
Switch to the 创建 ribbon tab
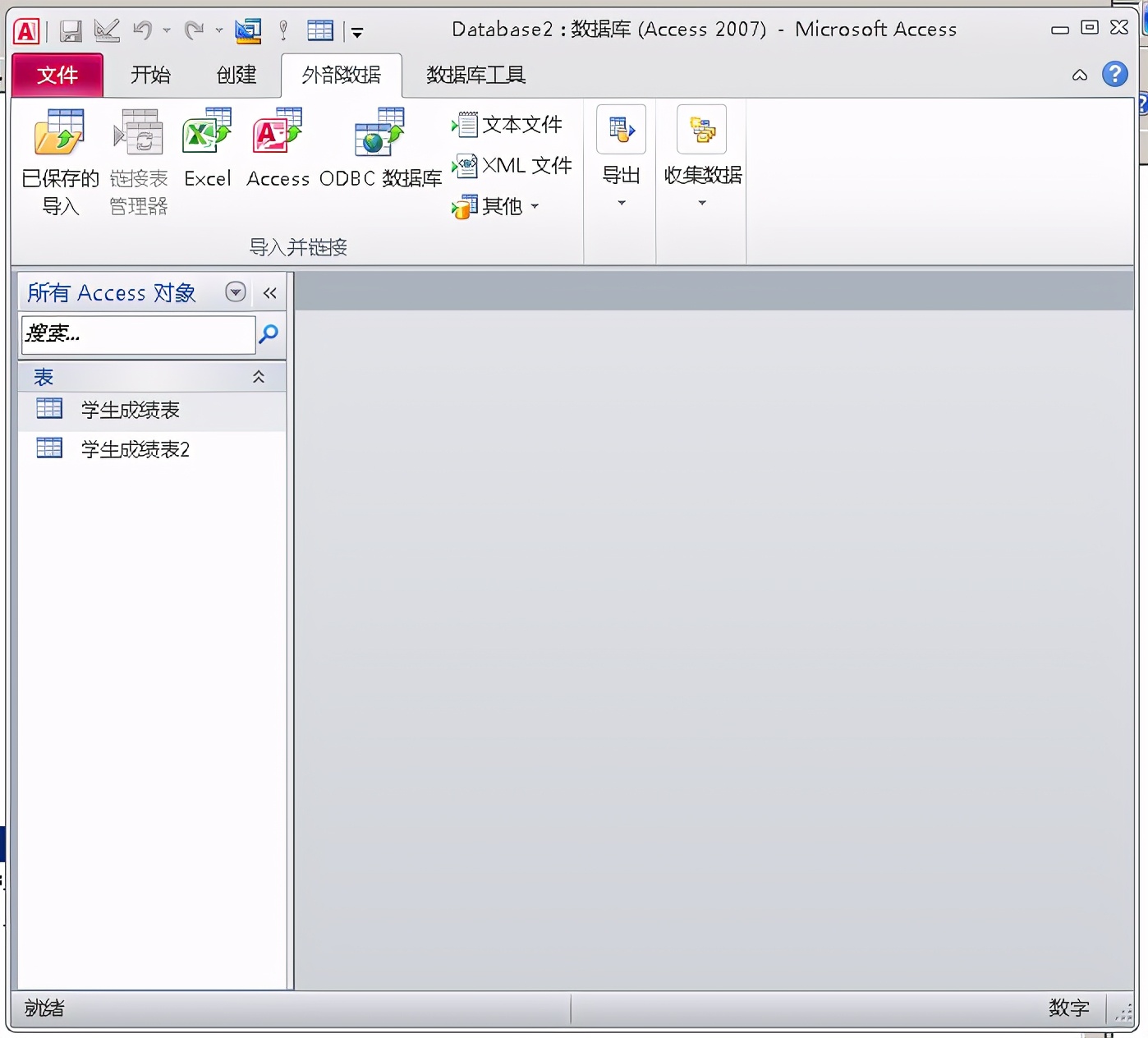pyautogui.click(x=235, y=75)
